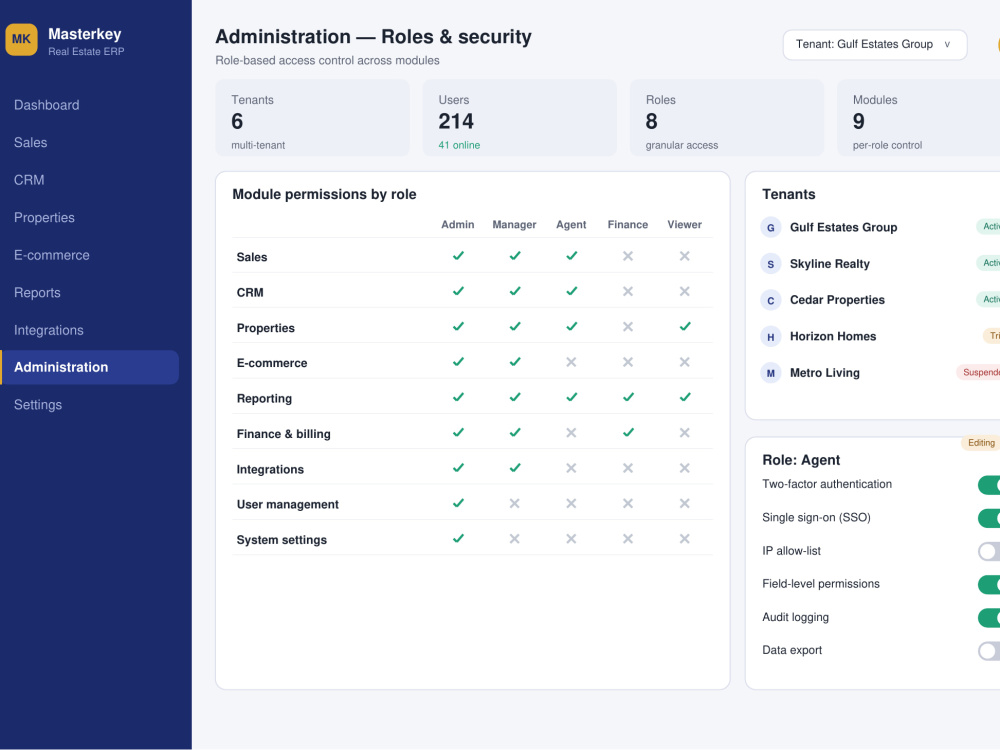Toggle Agent cross for E-commerce row
The height and width of the screenshot is (750, 1000).
click(x=571, y=362)
